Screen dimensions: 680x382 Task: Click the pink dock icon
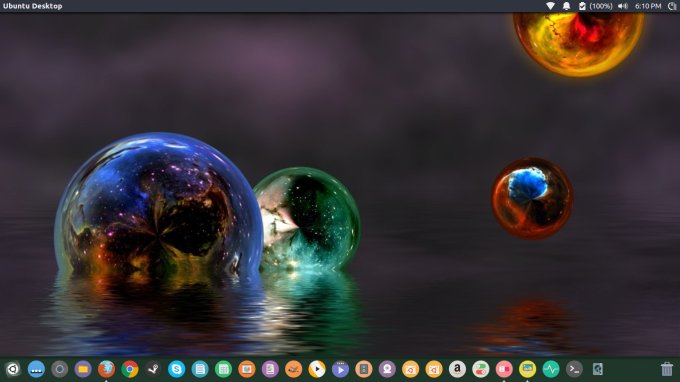click(504, 369)
